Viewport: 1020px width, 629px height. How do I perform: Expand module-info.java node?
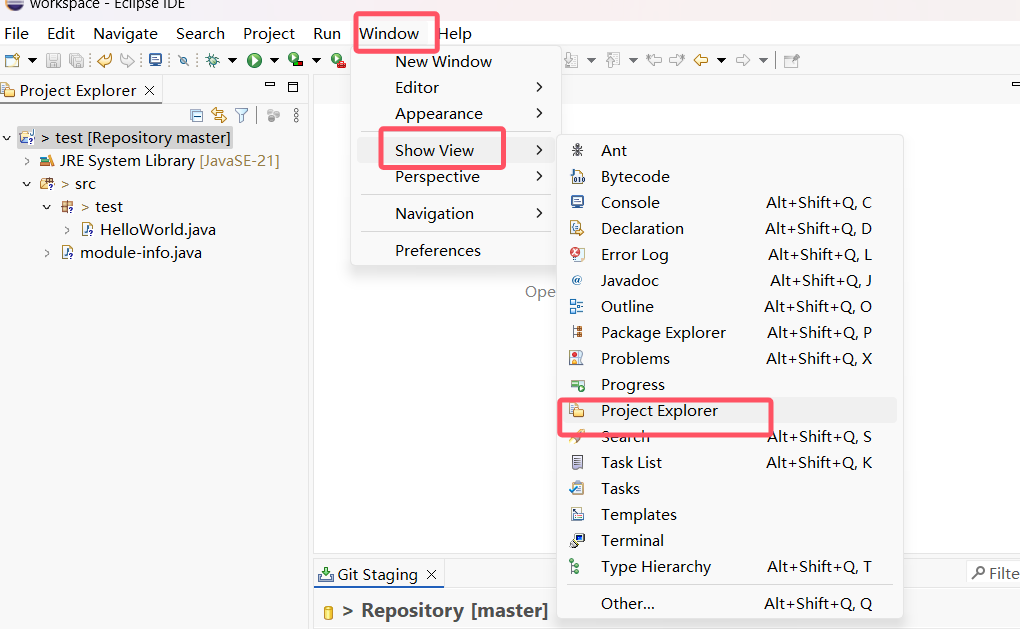[47, 253]
